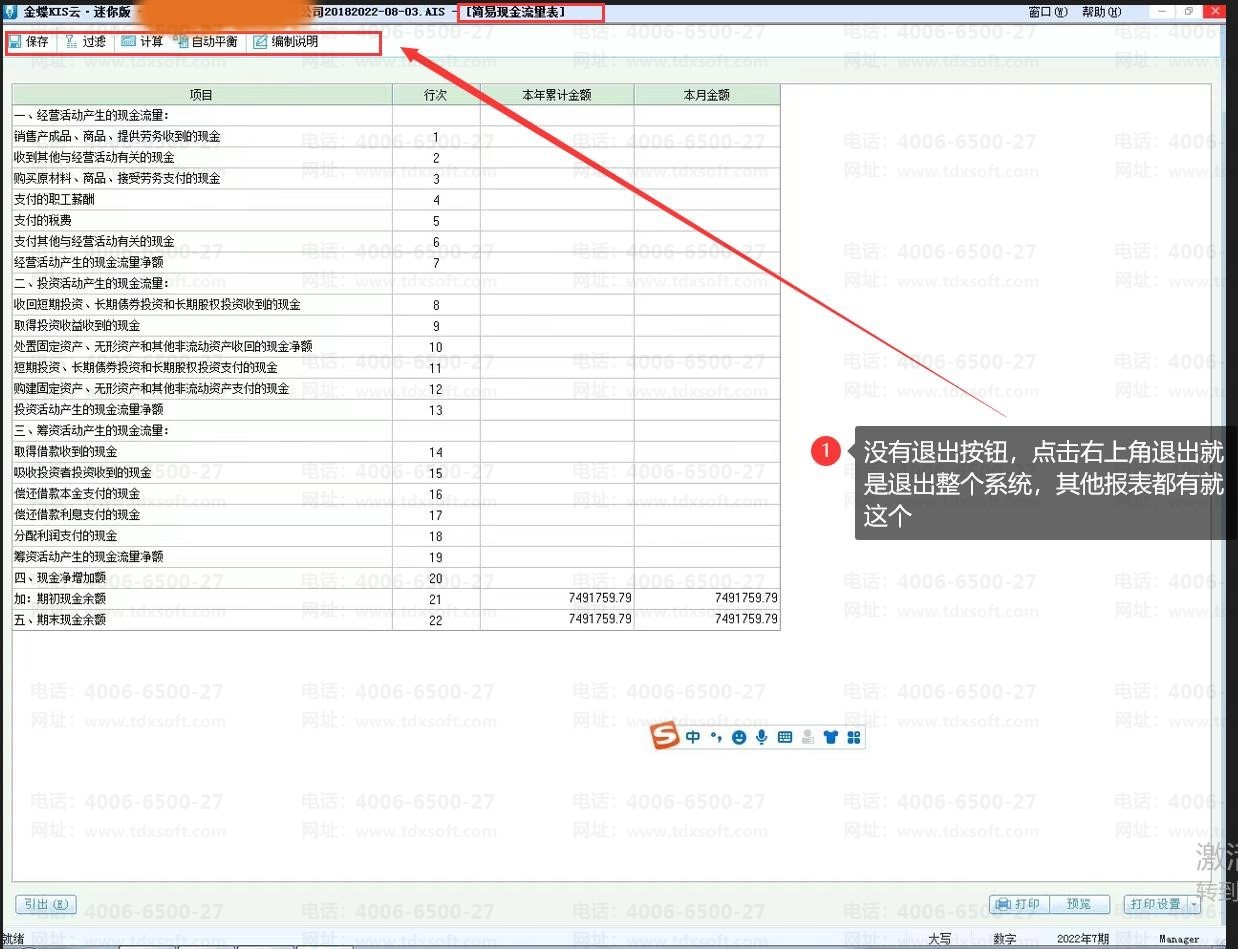Select row 五、期末现金余额
The width and height of the screenshot is (1238, 949).
[396, 620]
